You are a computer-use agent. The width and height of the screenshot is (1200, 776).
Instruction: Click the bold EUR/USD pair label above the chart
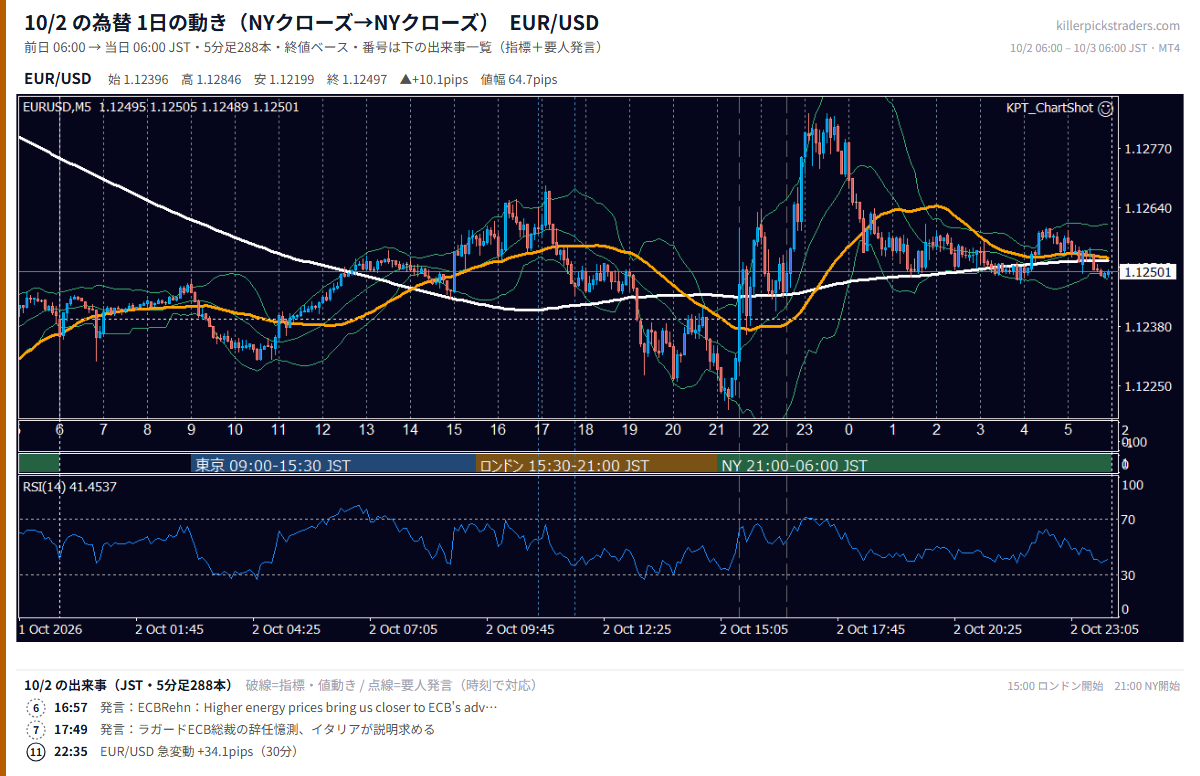pyautogui.click(x=57, y=78)
